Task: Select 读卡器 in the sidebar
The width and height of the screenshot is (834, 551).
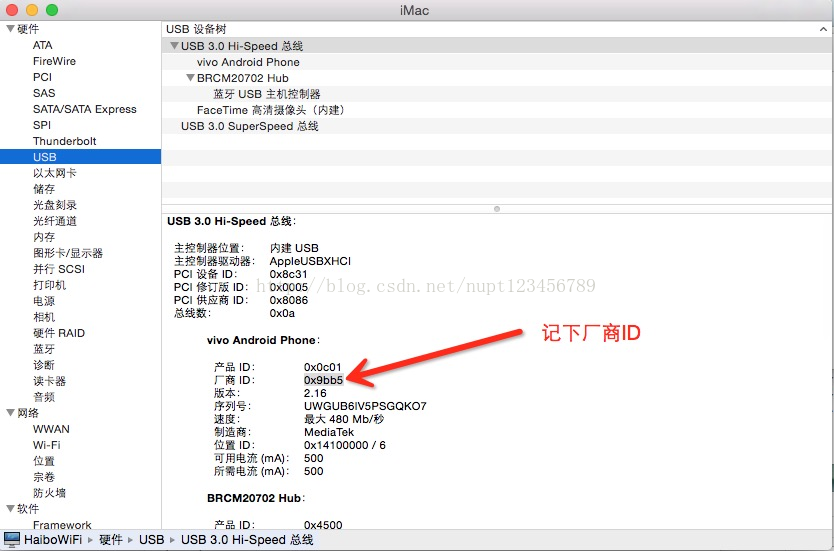Action: (49, 381)
